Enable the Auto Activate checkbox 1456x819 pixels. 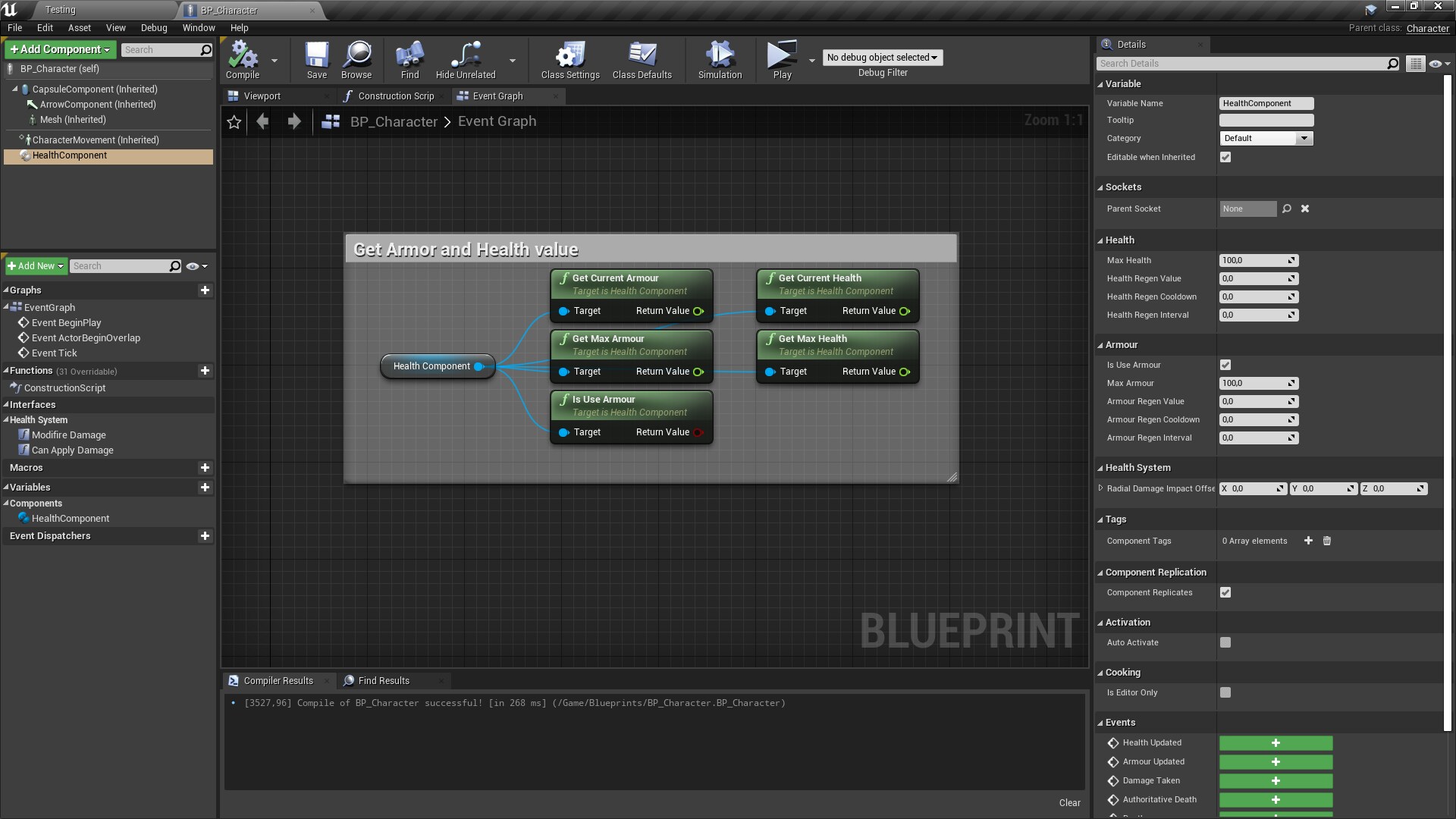click(1225, 642)
